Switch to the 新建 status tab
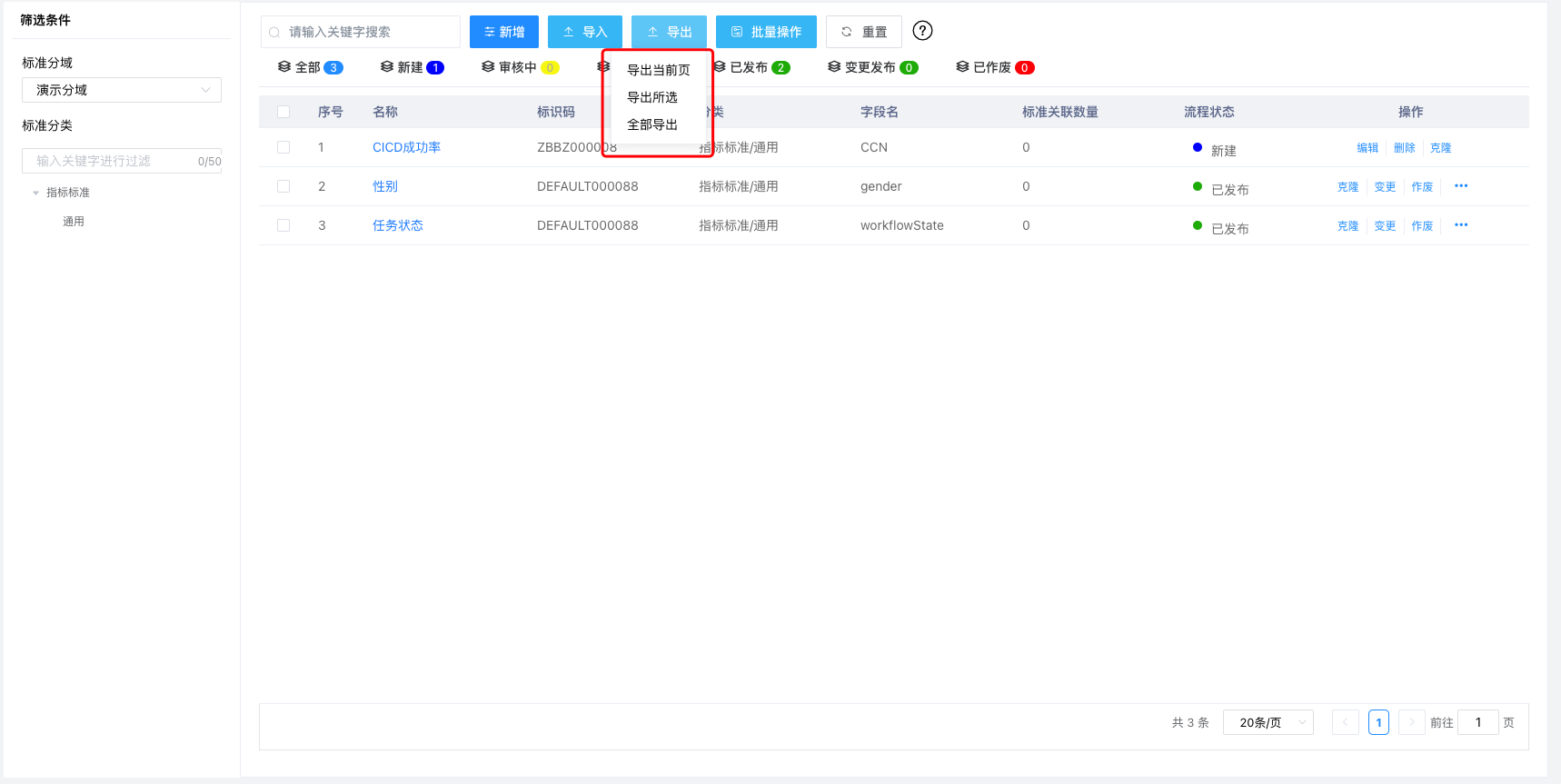The height and width of the screenshot is (784, 1561). [x=412, y=67]
